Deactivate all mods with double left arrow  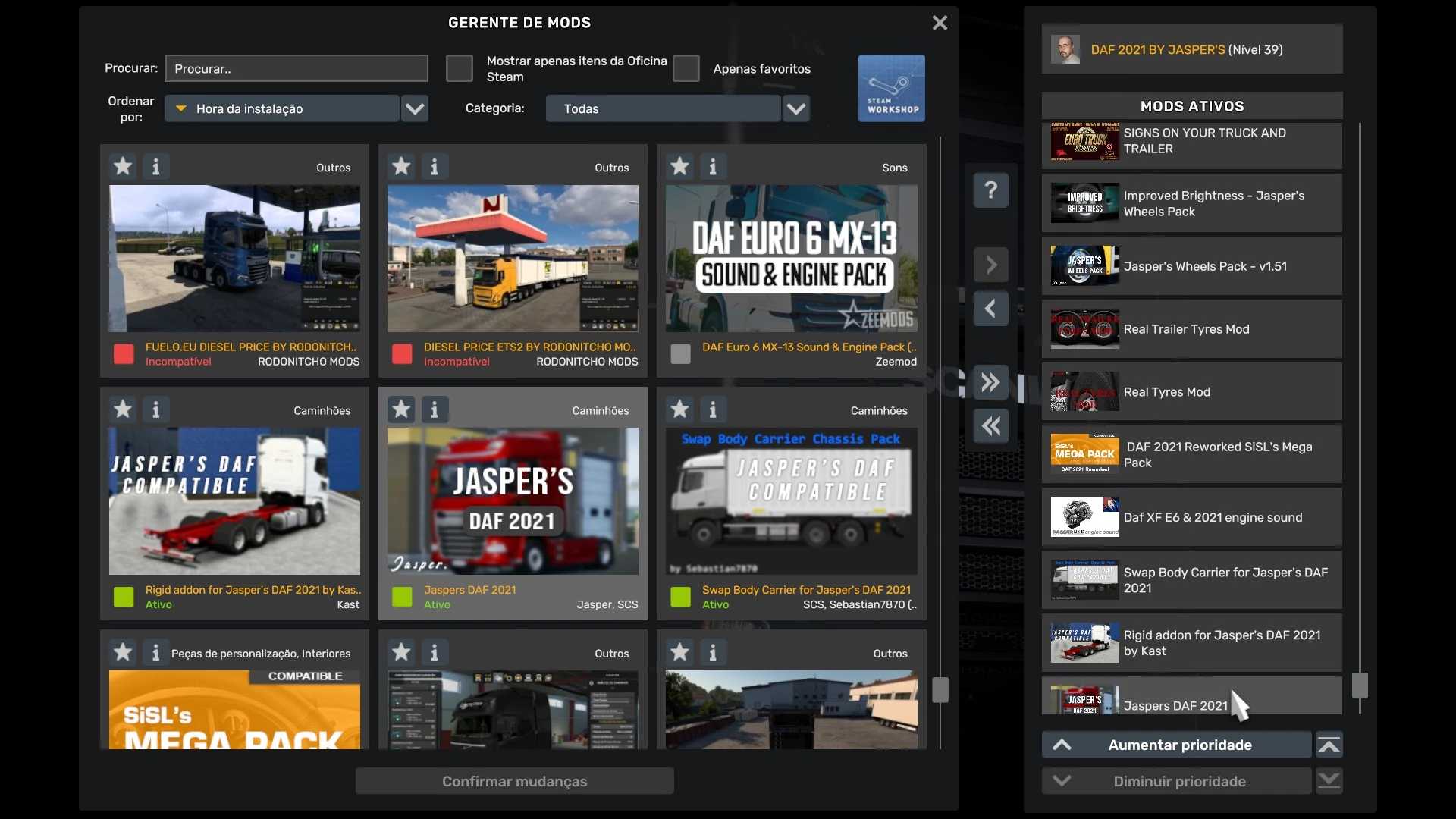[x=991, y=426]
